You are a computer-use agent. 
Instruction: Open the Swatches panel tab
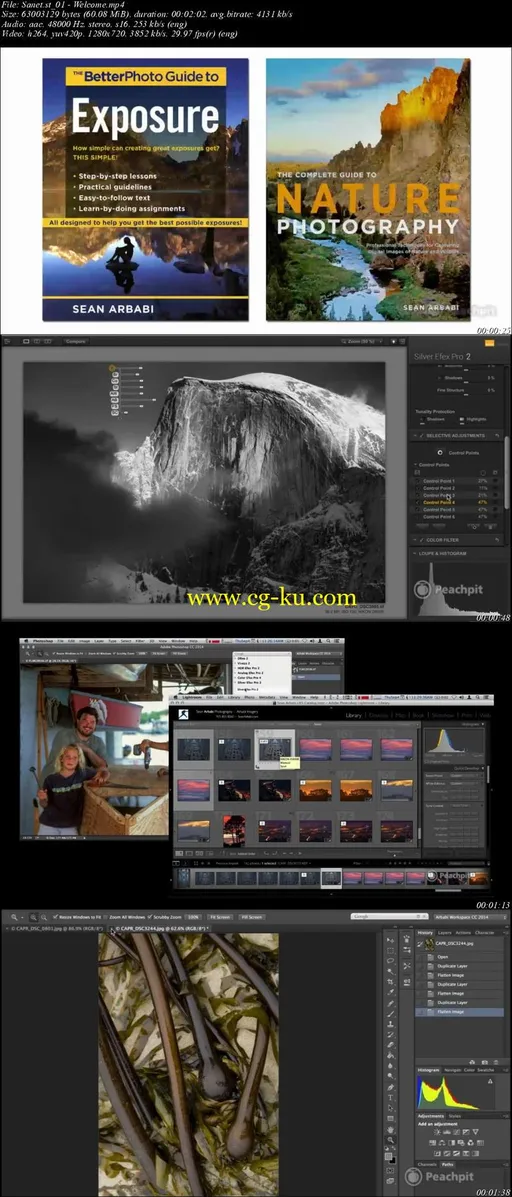485,1070
